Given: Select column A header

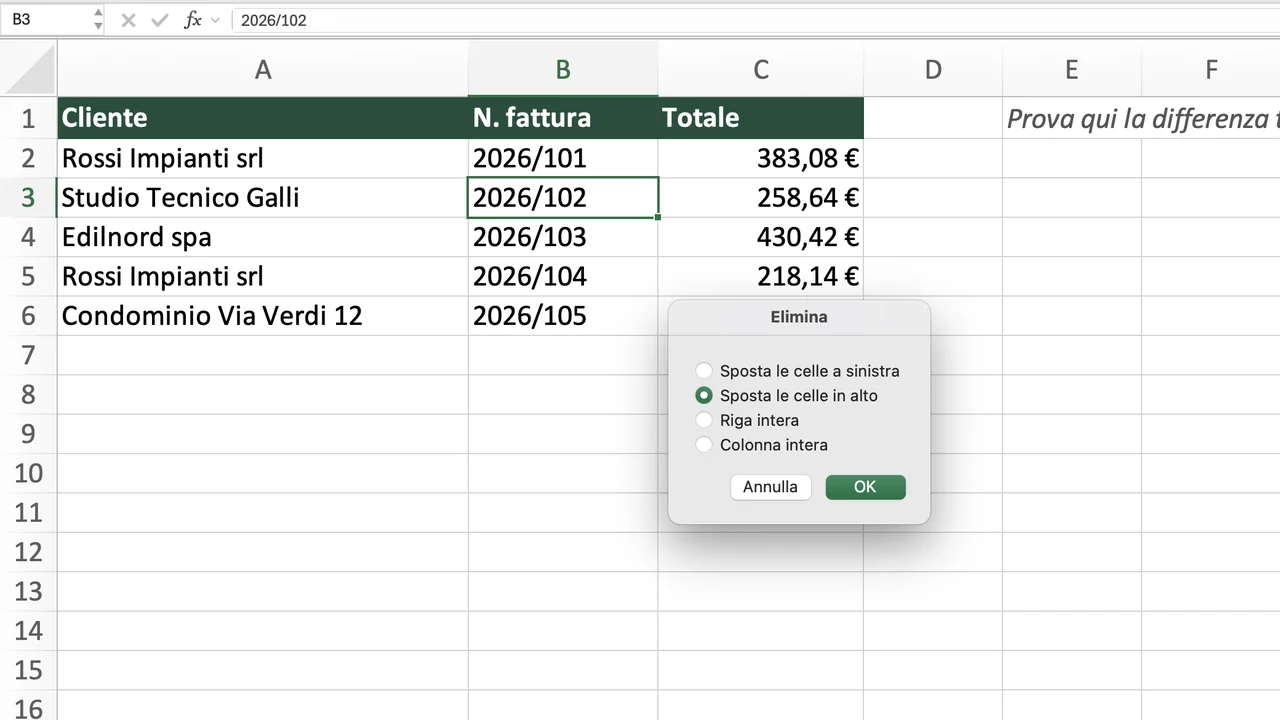Looking at the screenshot, I should 263,69.
